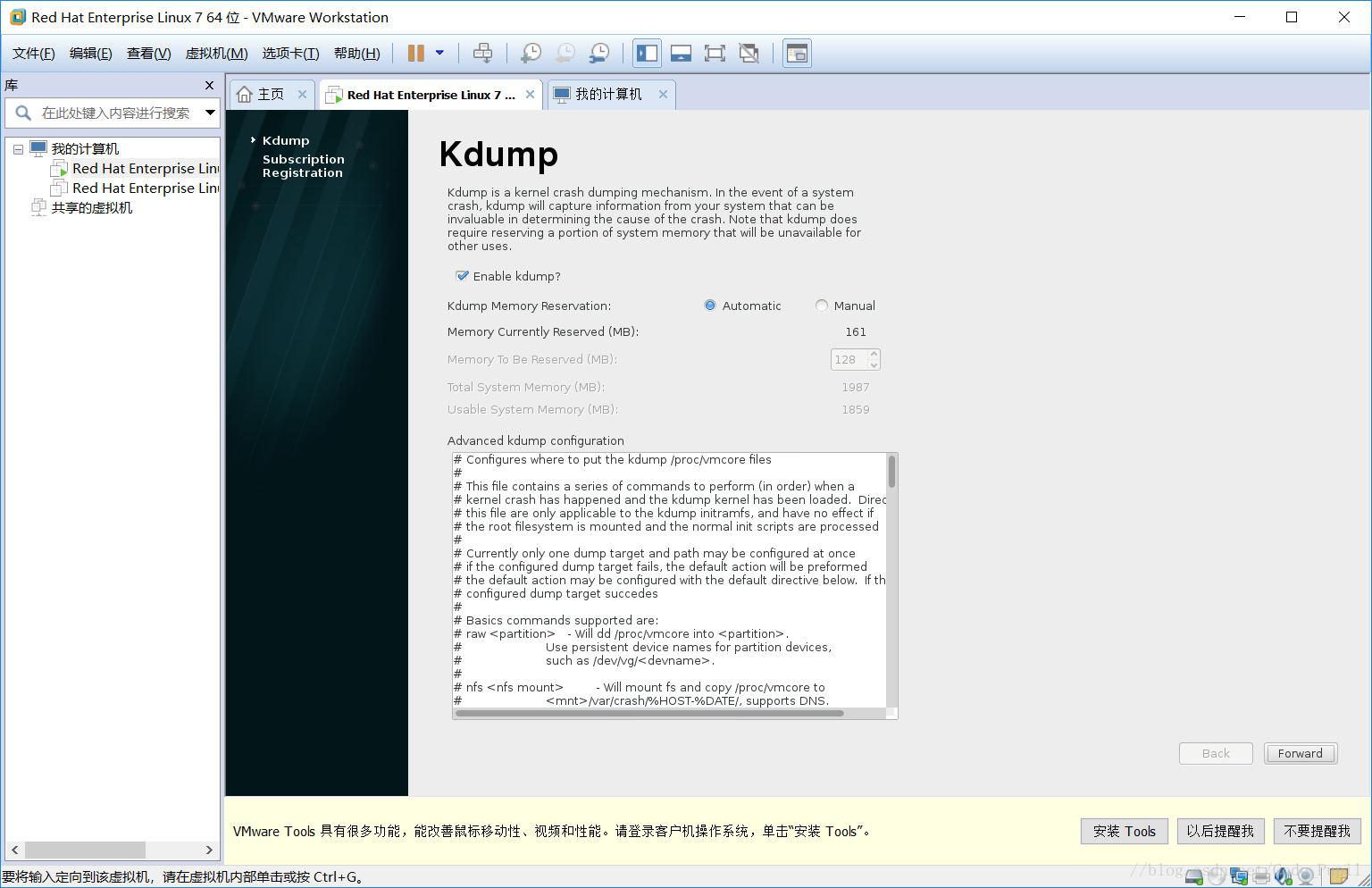Click the library panel horizontal scrollbar thumb

(85, 850)
